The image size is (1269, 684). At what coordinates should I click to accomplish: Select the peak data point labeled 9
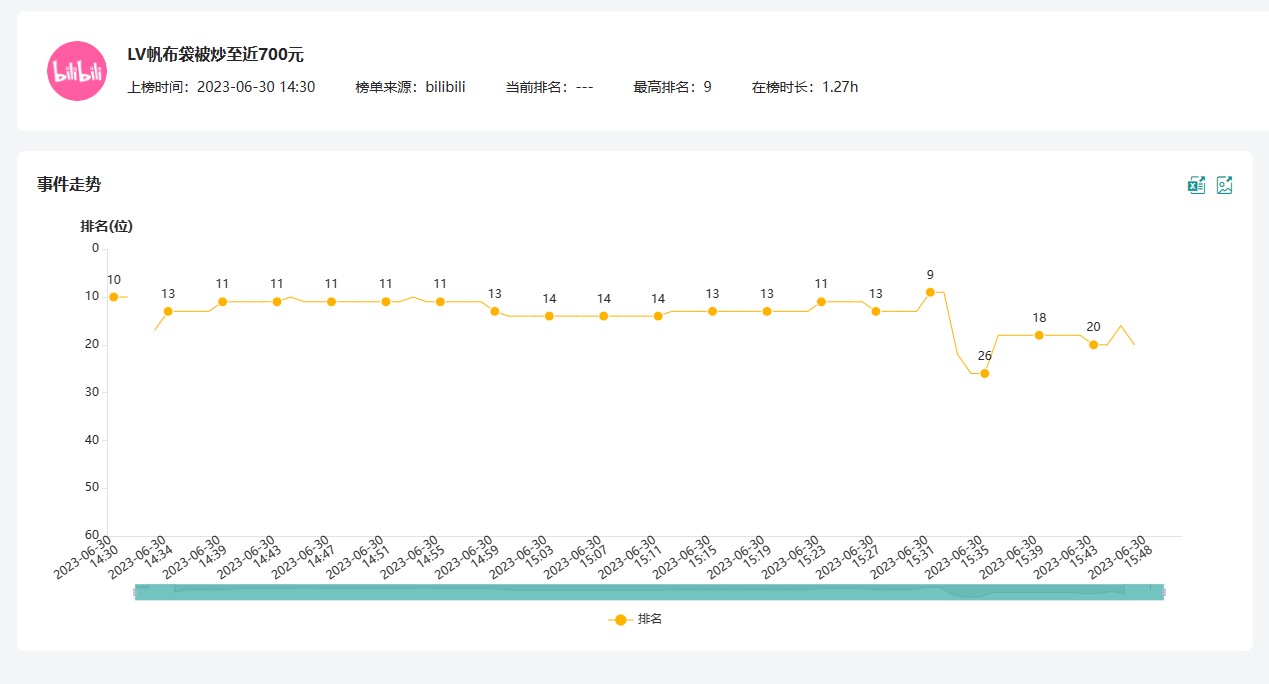point(930,292)
